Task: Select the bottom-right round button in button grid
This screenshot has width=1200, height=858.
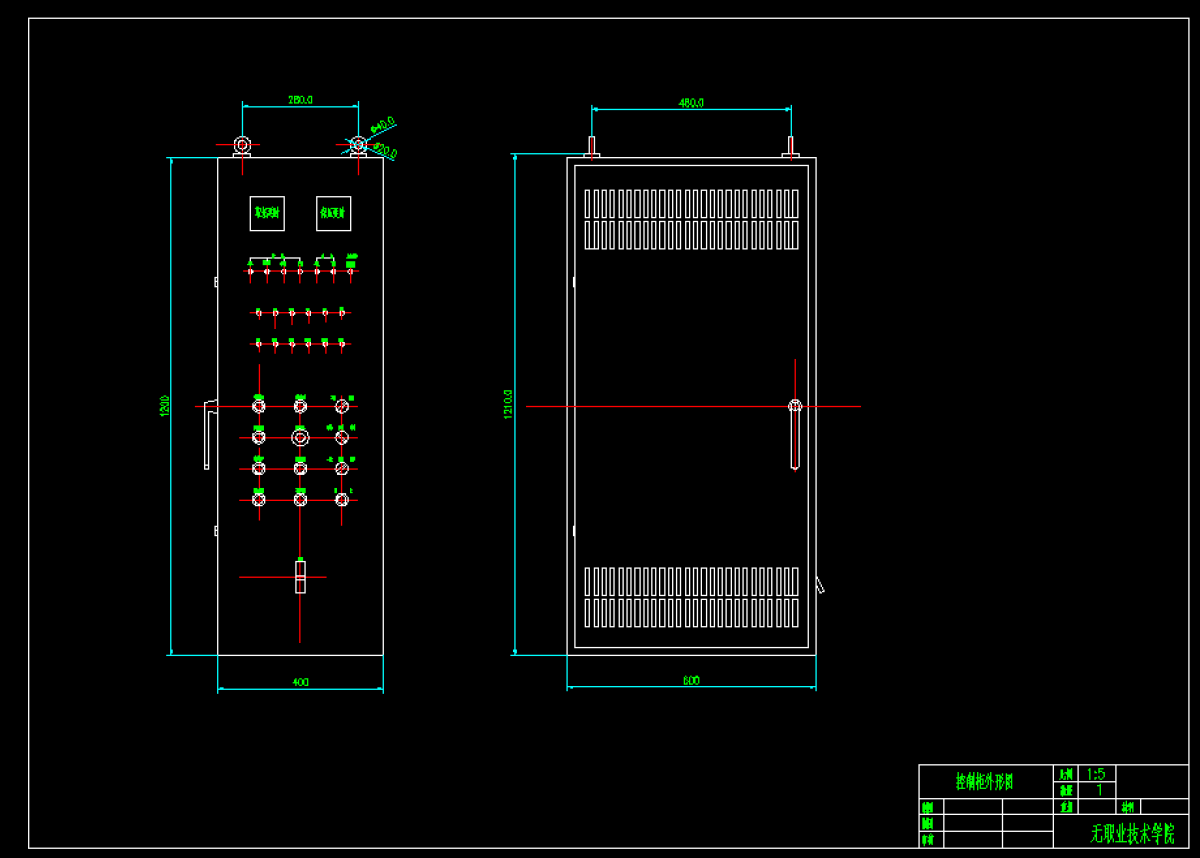Action: click(x=341, y=499)
